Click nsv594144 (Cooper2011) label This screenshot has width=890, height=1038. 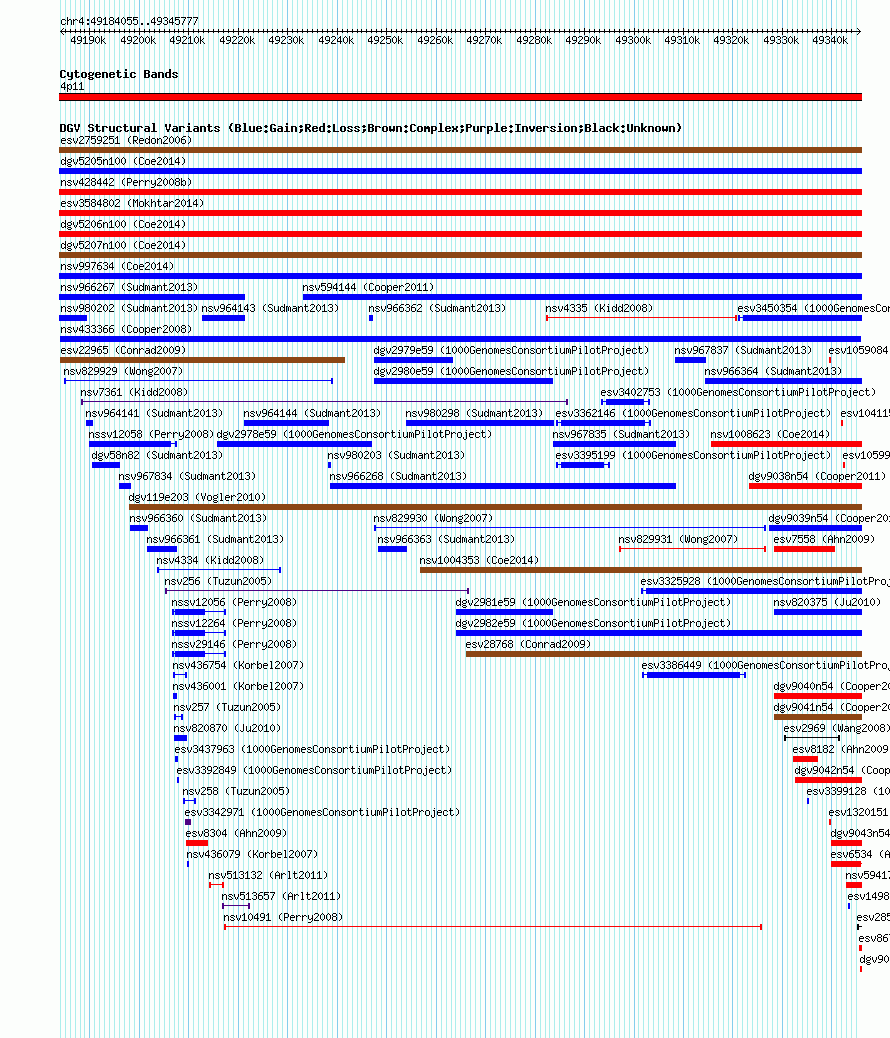pyautogui.click(x=368, y=288)
